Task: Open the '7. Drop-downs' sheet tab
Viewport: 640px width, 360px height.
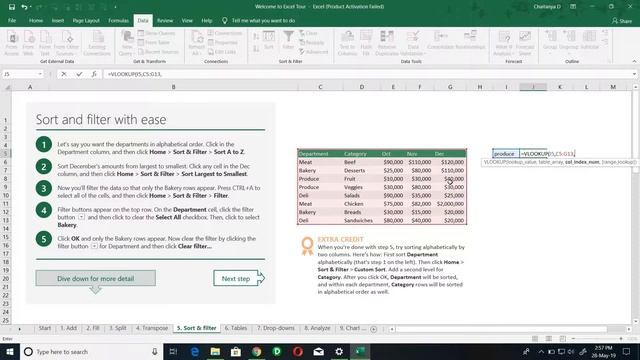Action: click(x=276, y=328)
